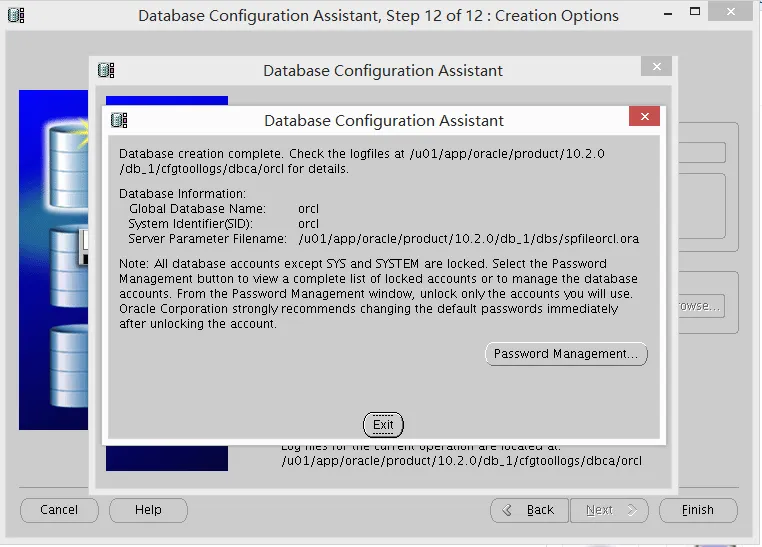This screenshot has width=762, height=547.
Task: Open Password Management window
Action: pos(566,354)
